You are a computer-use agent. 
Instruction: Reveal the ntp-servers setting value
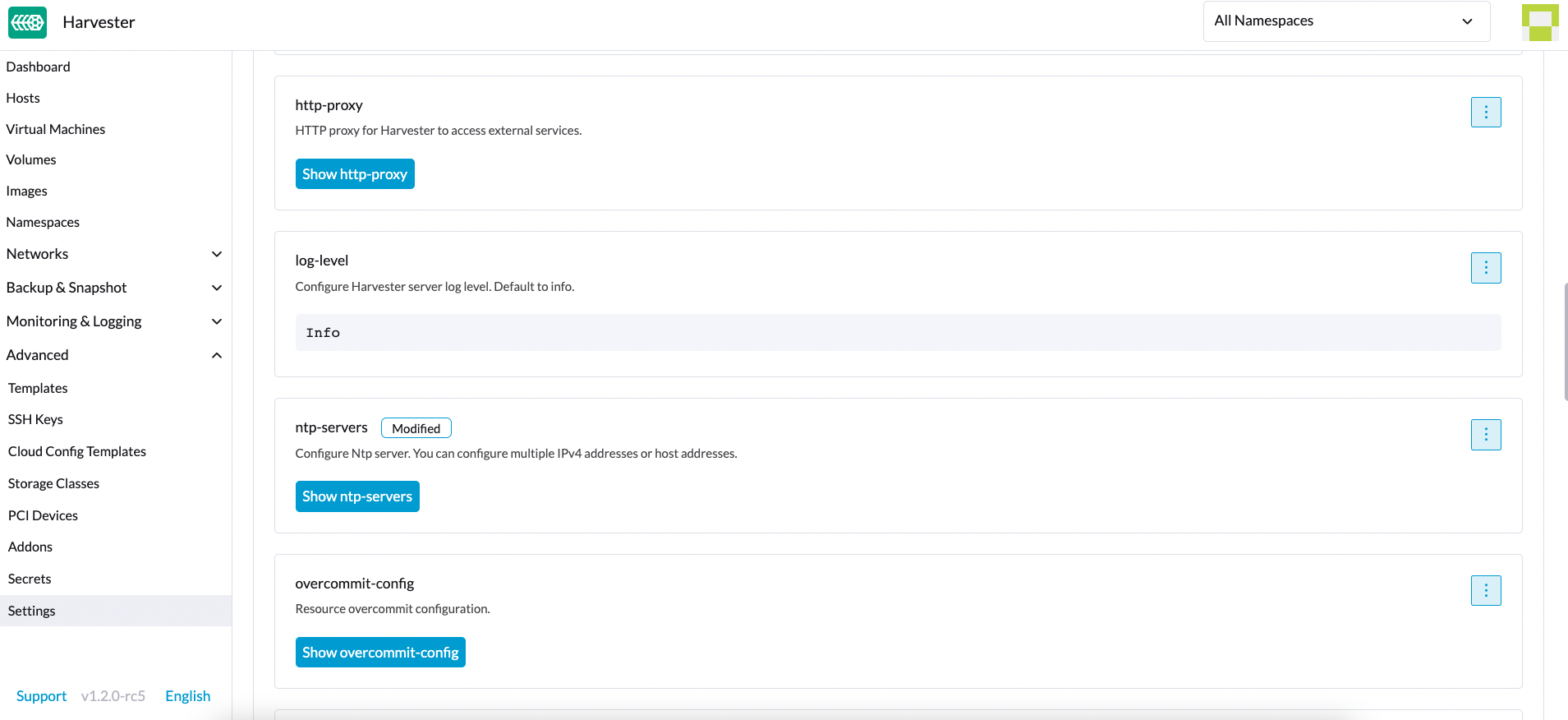coord(357,496)
